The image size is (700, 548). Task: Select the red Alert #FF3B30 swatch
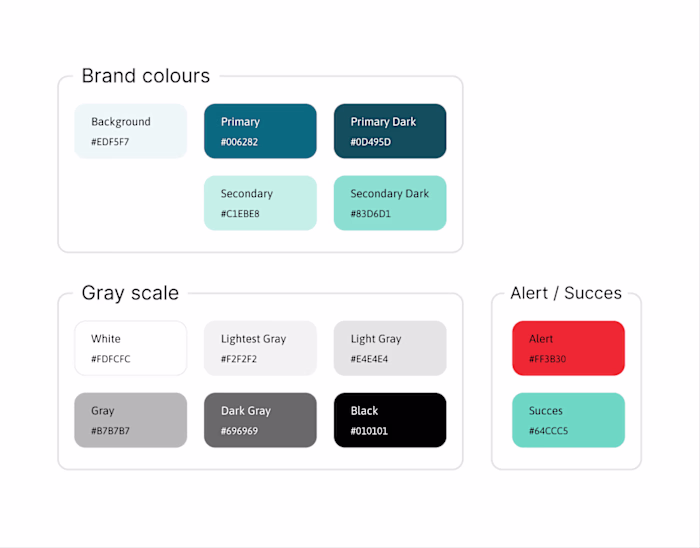tap(568, 348)
